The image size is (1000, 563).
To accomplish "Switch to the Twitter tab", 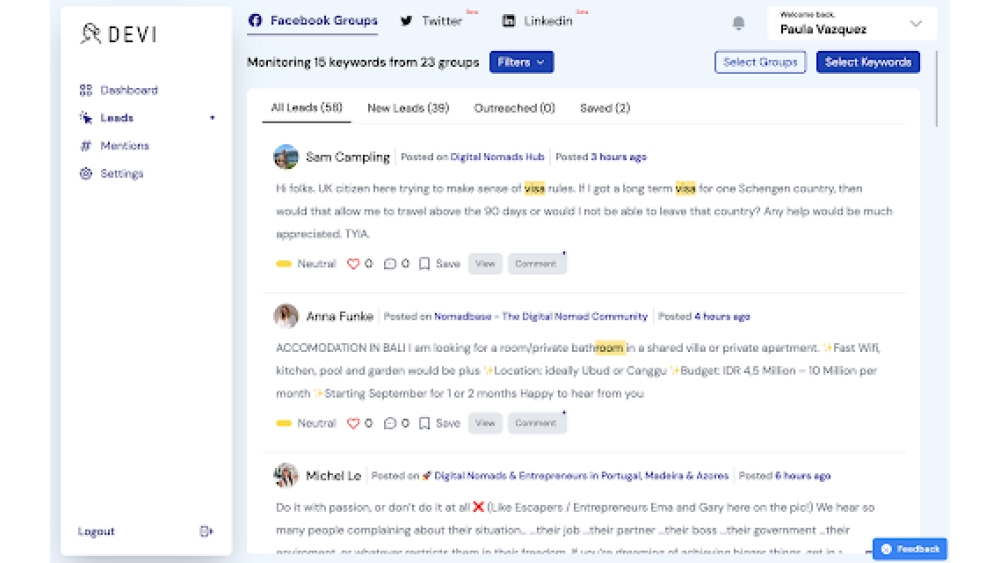I will [432, 21].
